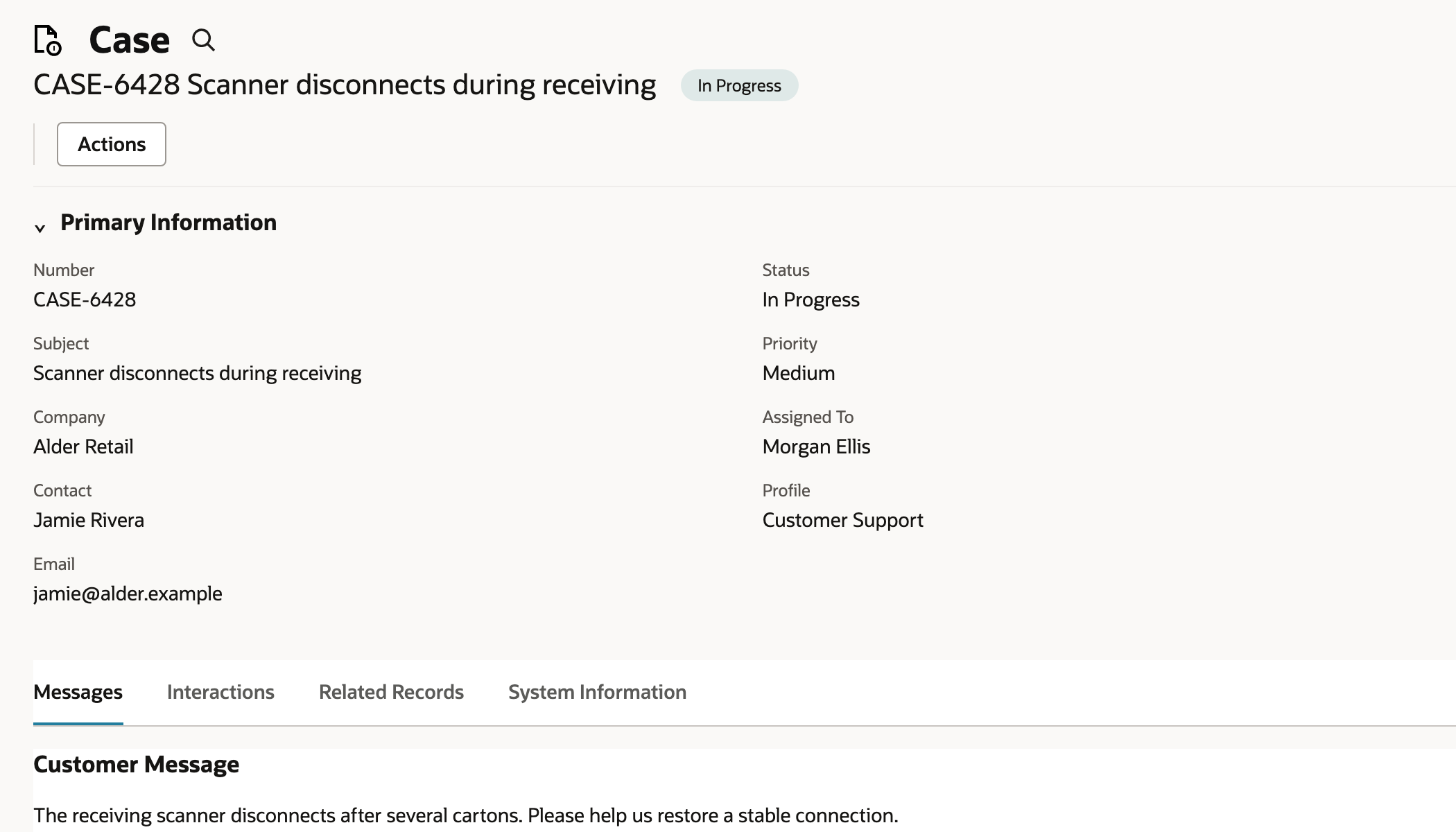The width and height of the screenshot is (1456, 832).
Task: Click the customer message body text
Action: coord(465,815)
